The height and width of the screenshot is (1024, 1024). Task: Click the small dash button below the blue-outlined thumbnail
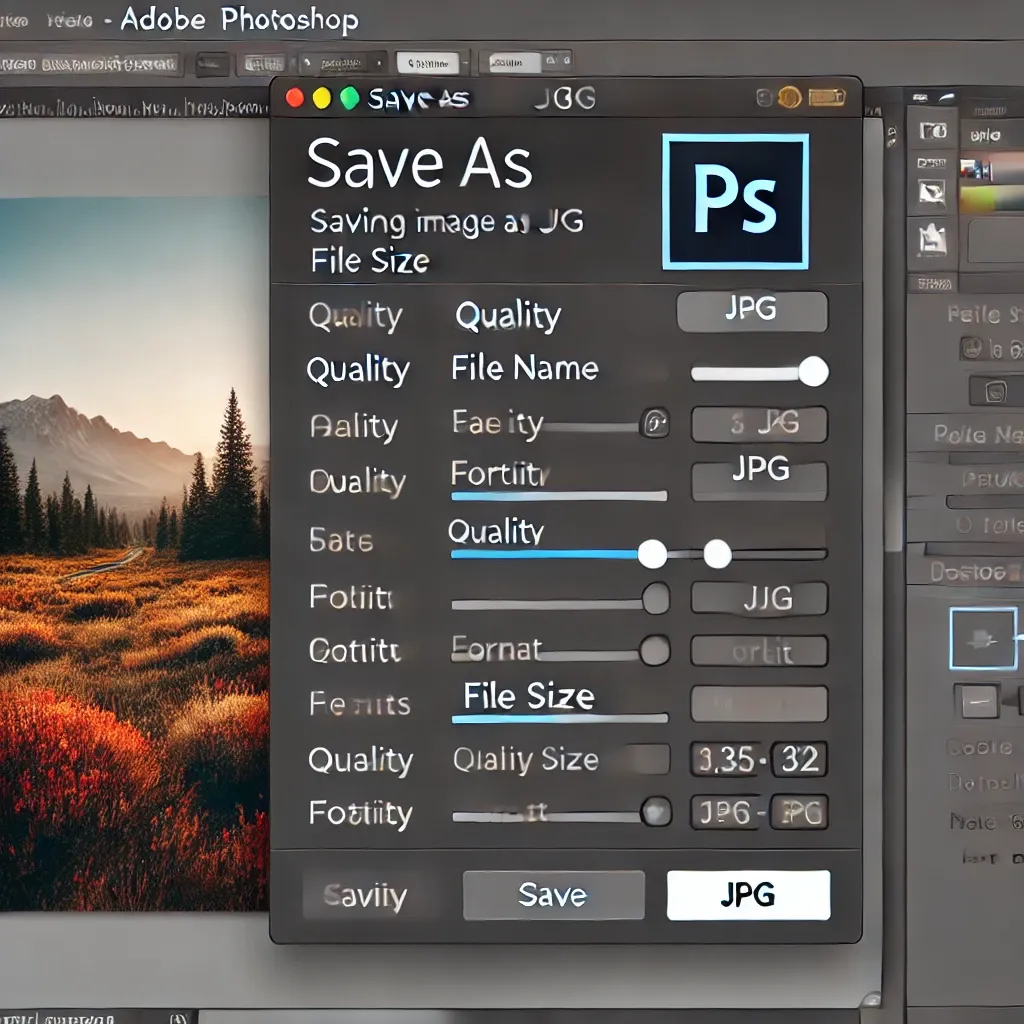point(978,701)
